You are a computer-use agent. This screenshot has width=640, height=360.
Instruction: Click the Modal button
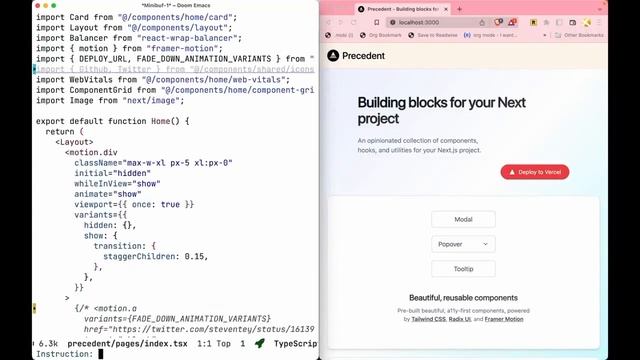pos(463,219)
